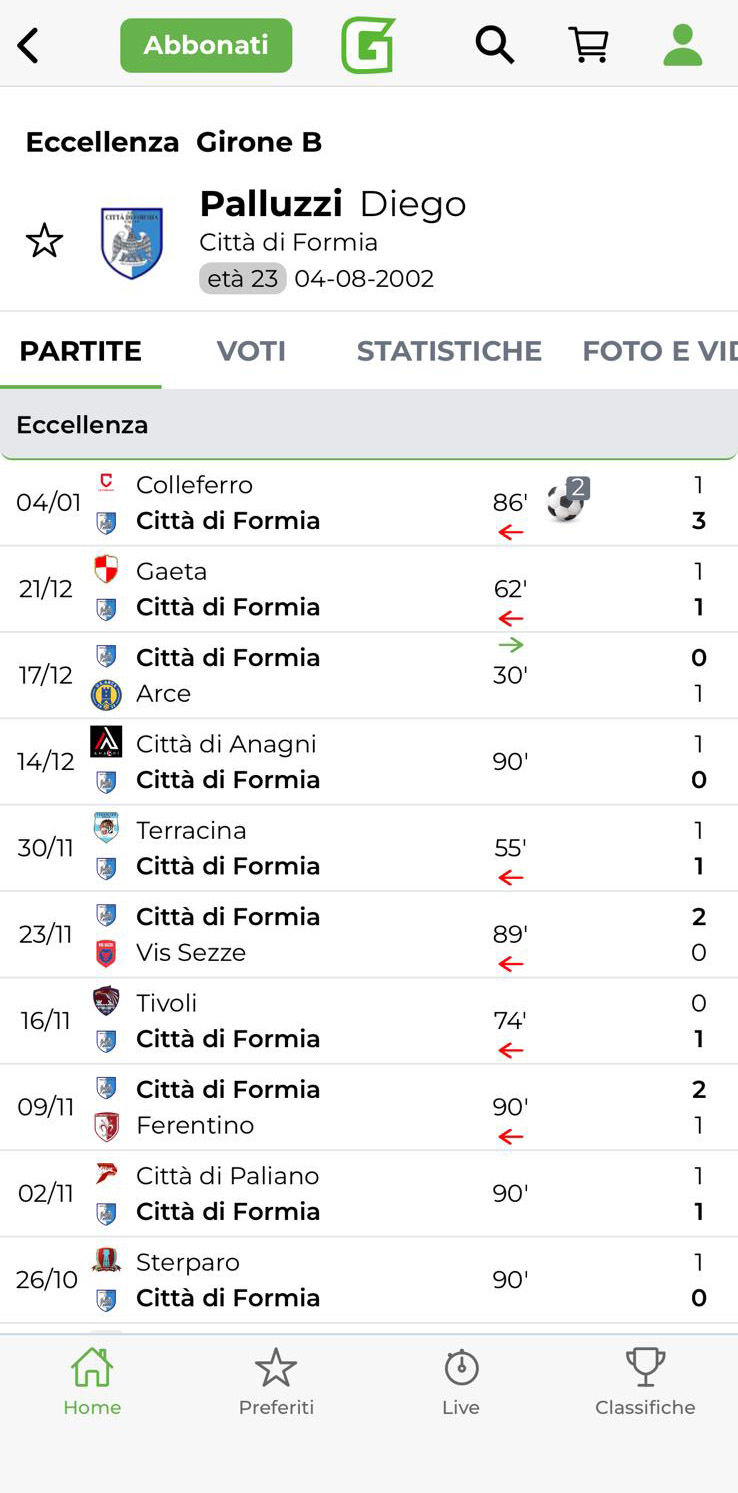
Task: Switch to the VOTI tab
Action: [x=251, y=351]
